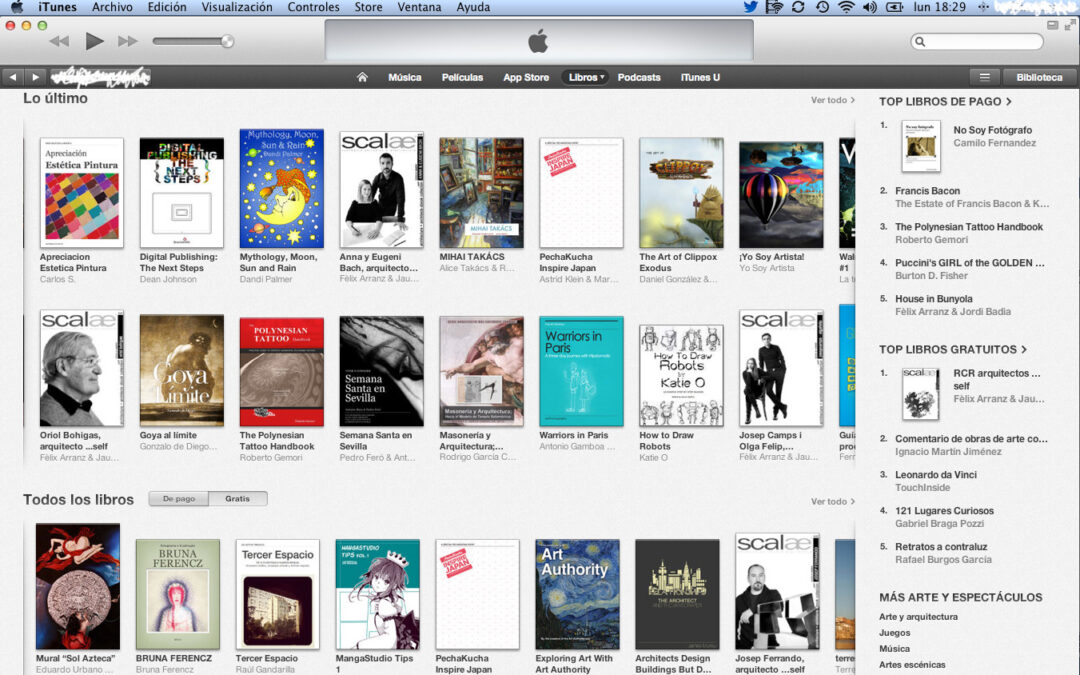The image size is (1080, 675).
Task: Open the Store menu in the menu bar
Action: click(x=368, y=6)
